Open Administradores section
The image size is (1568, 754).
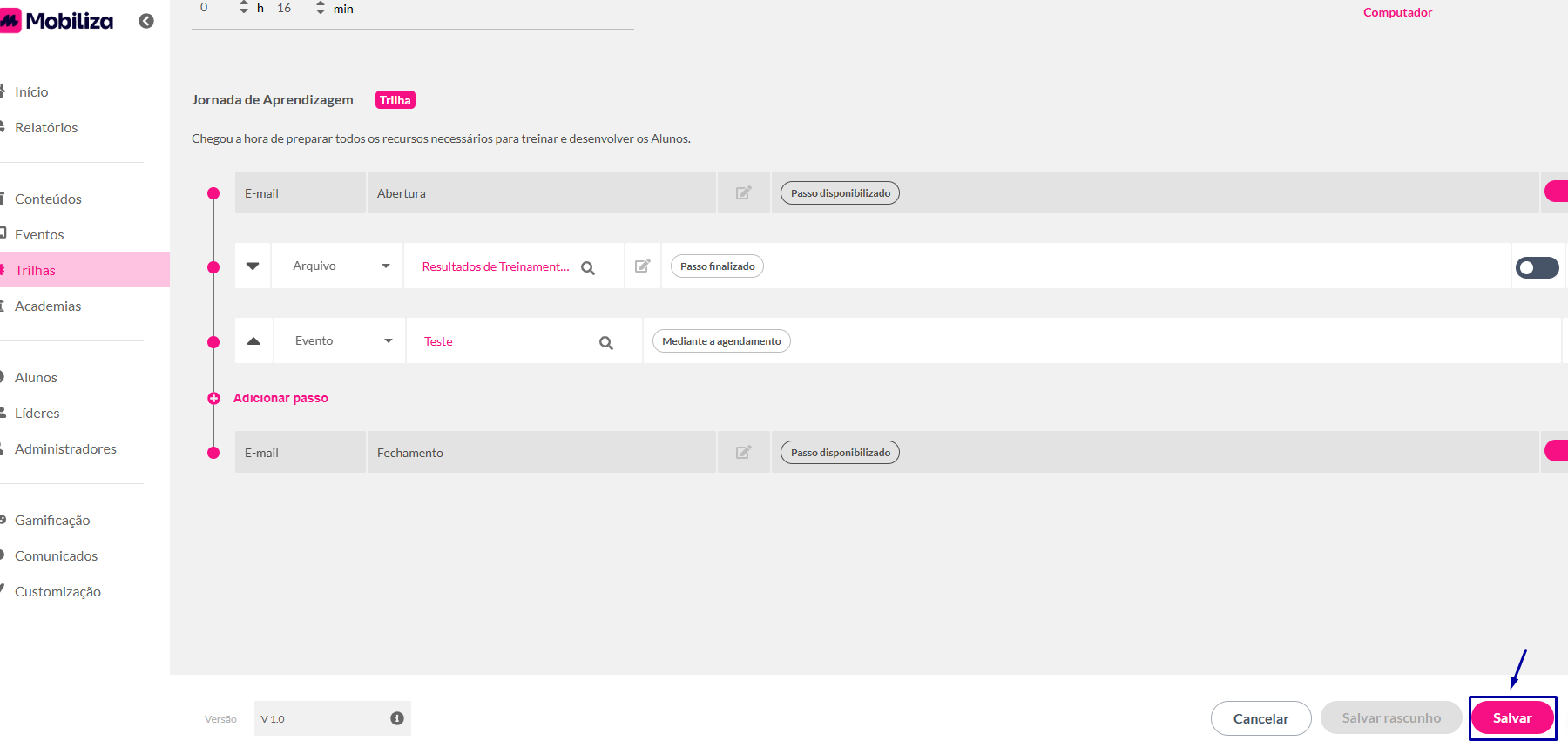(x=65, y=448)
